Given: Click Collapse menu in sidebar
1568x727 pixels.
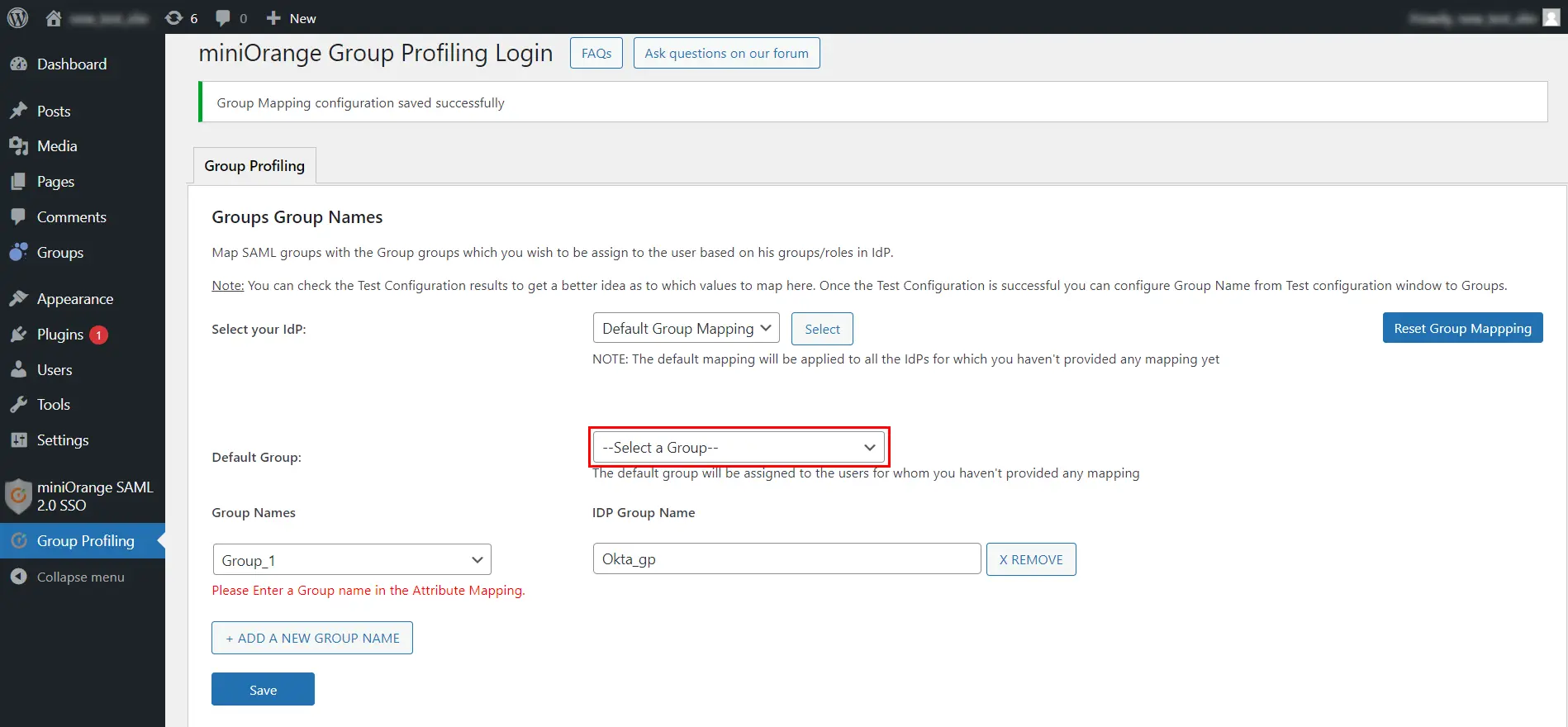Looking at the screenshot, I should (x=81, y=577).
